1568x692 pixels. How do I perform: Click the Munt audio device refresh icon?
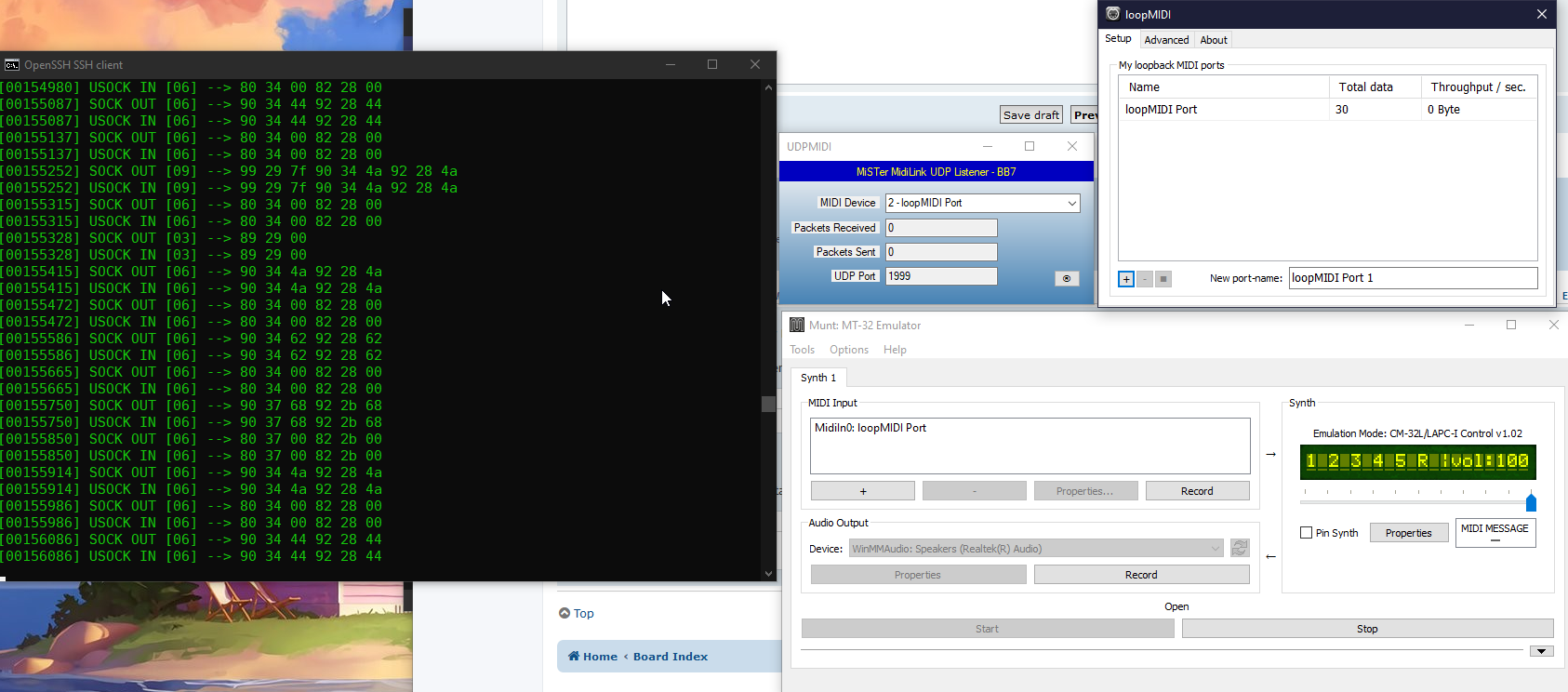(1240, 548)
